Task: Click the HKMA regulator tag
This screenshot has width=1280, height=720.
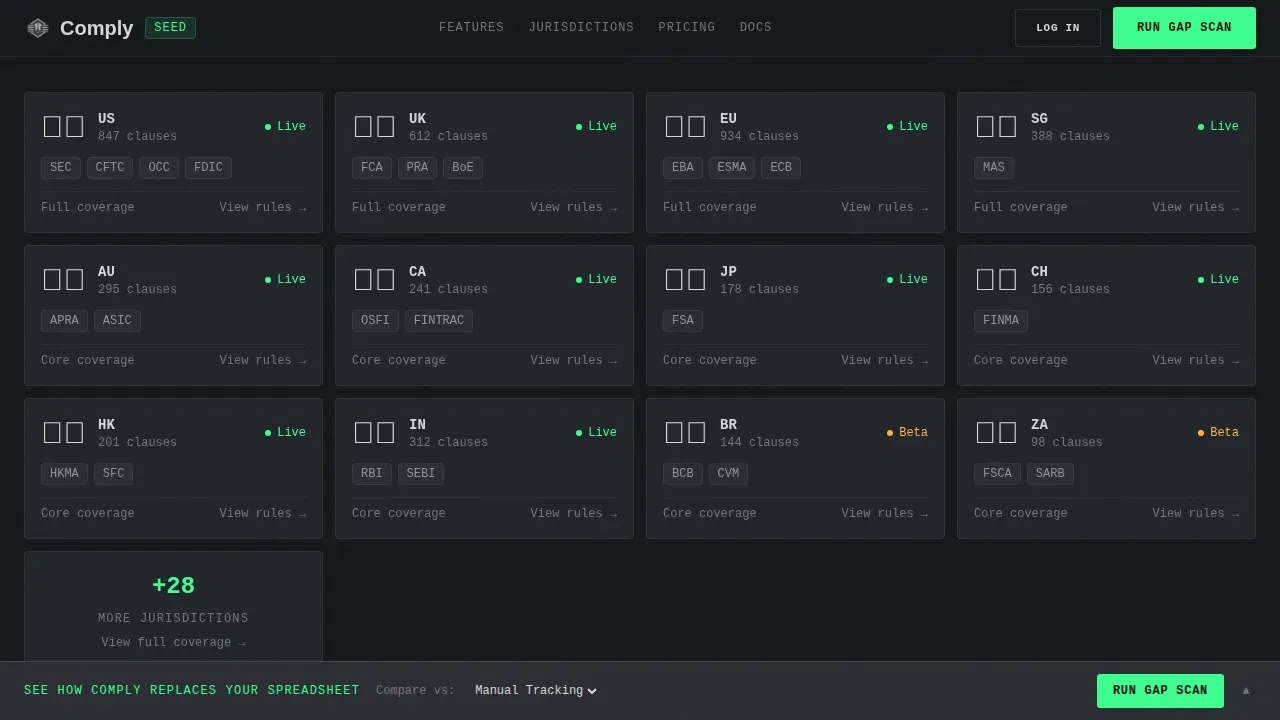Action: click(x=64, y=474)
